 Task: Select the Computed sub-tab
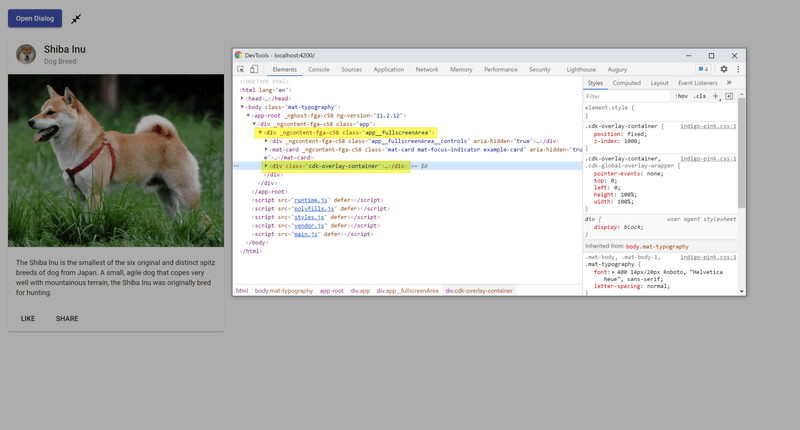click(x=627, y=83)
